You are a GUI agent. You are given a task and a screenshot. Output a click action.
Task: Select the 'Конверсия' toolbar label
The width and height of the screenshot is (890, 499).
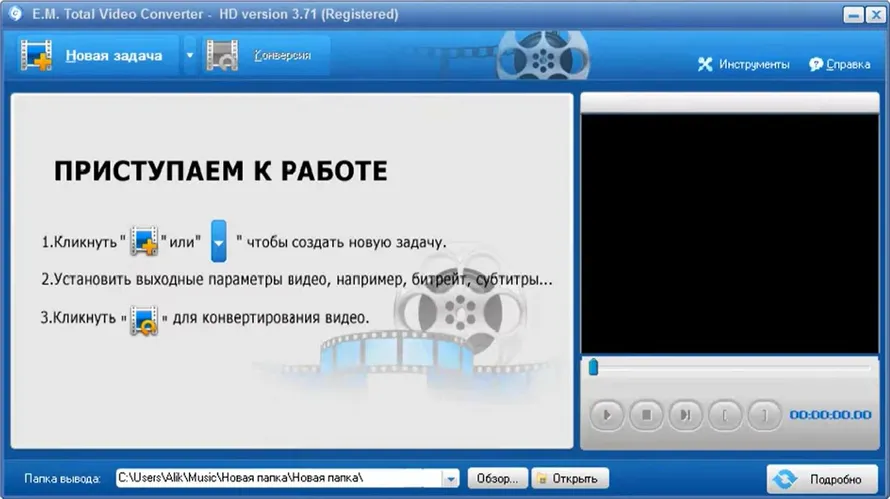pos(282,55)
